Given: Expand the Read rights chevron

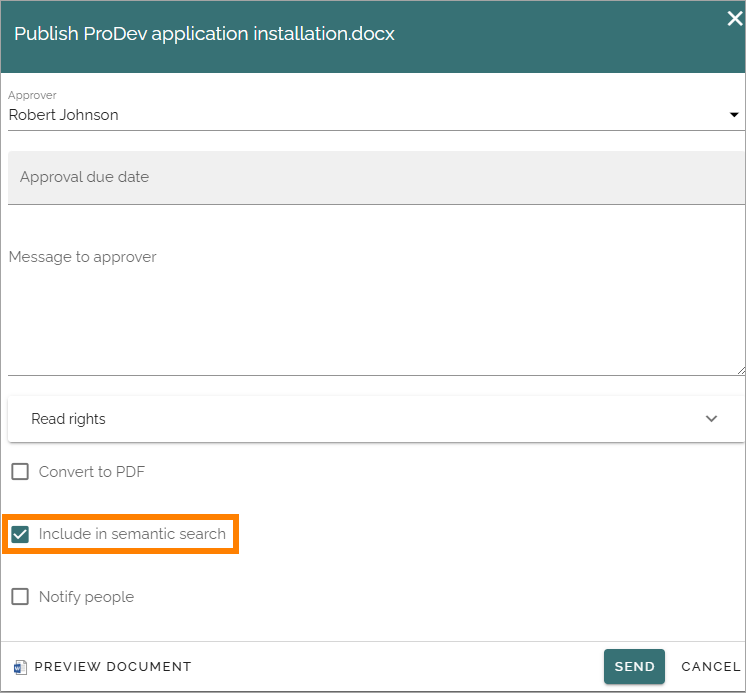Looking at the screenshot, I should click(x=711, y=419).
